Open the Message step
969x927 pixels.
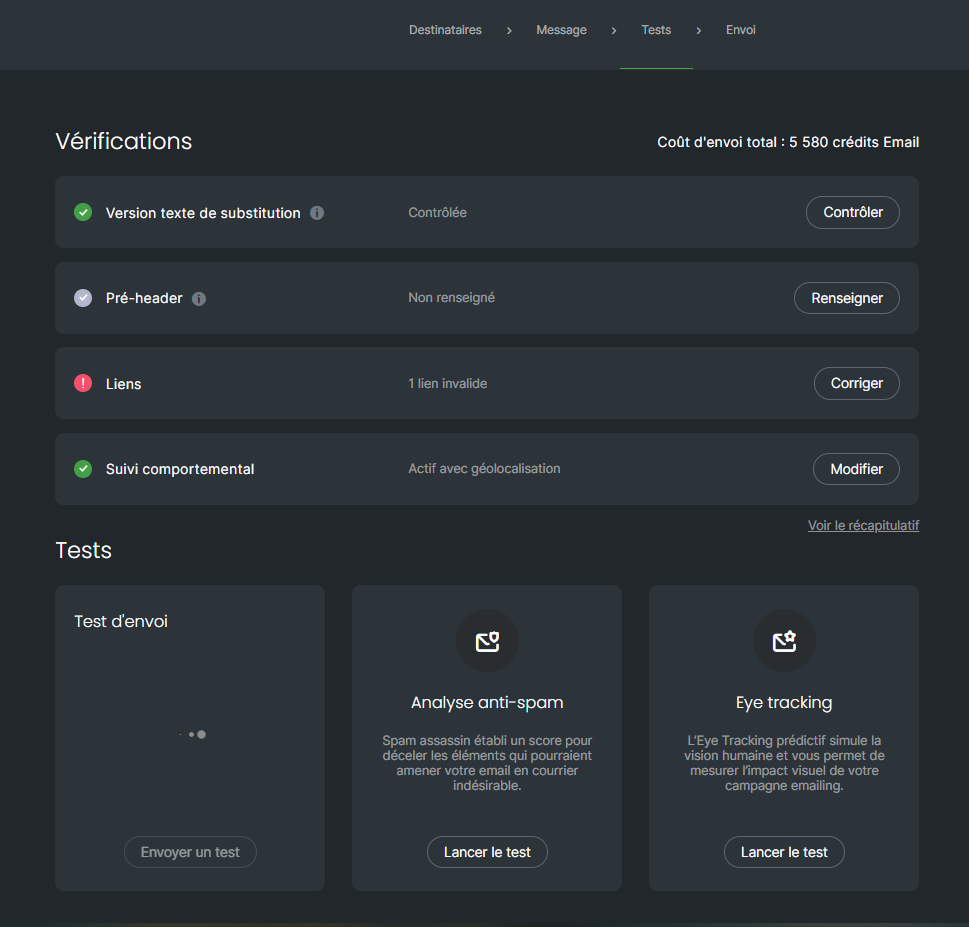(561, 30)
